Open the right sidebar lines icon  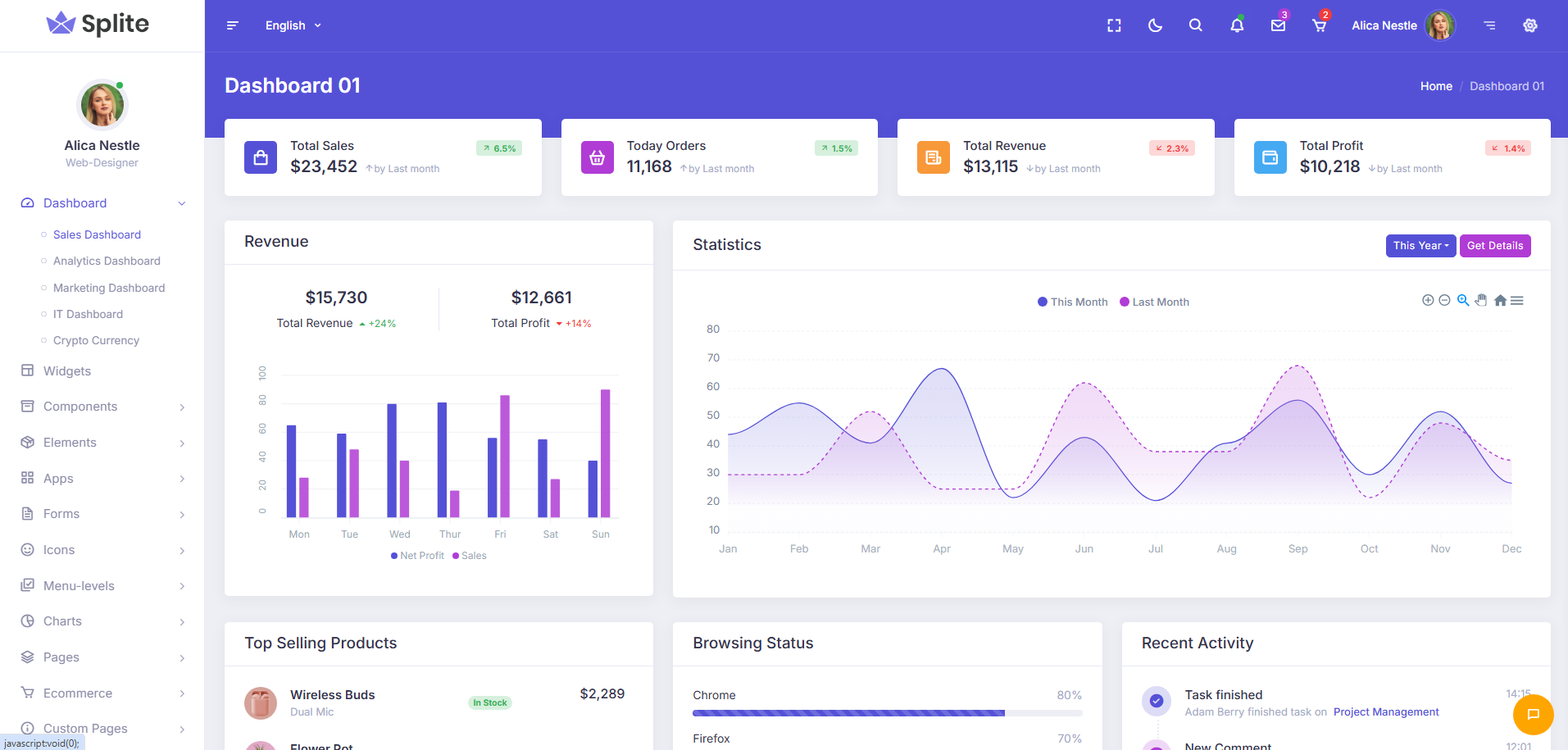click(x=1489, y=25)
